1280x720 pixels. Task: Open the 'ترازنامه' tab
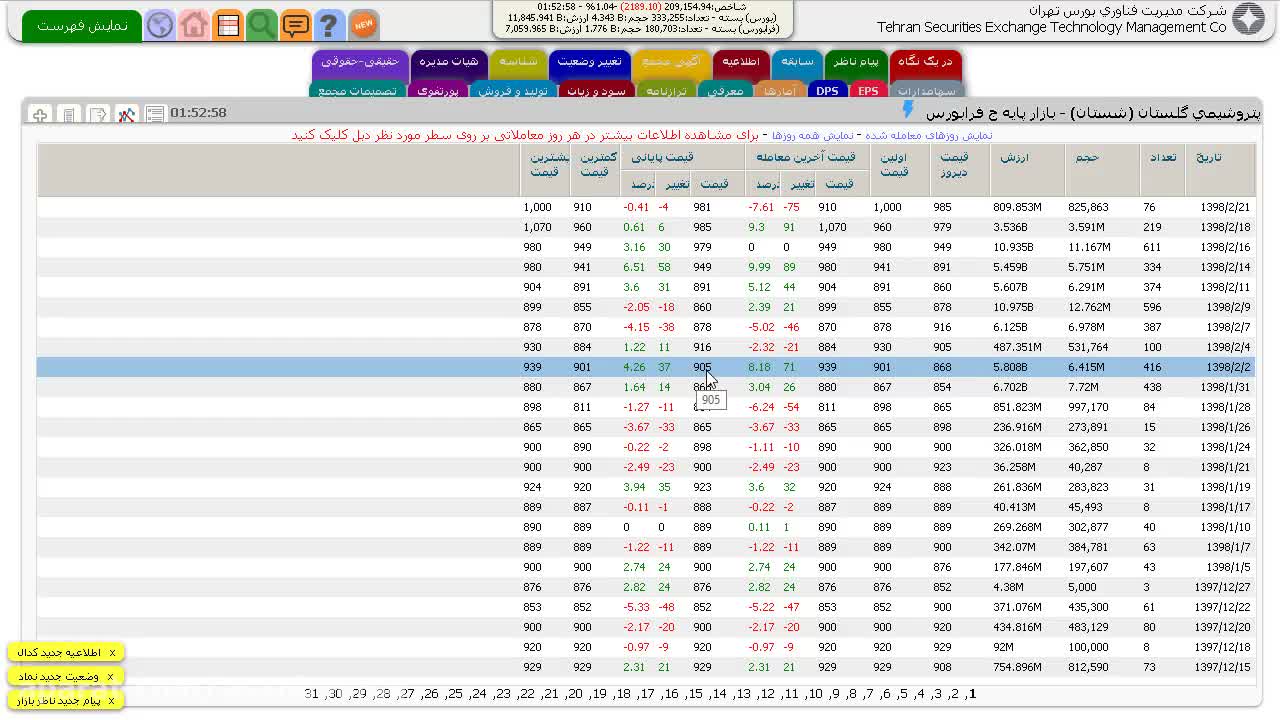point(666,91)
